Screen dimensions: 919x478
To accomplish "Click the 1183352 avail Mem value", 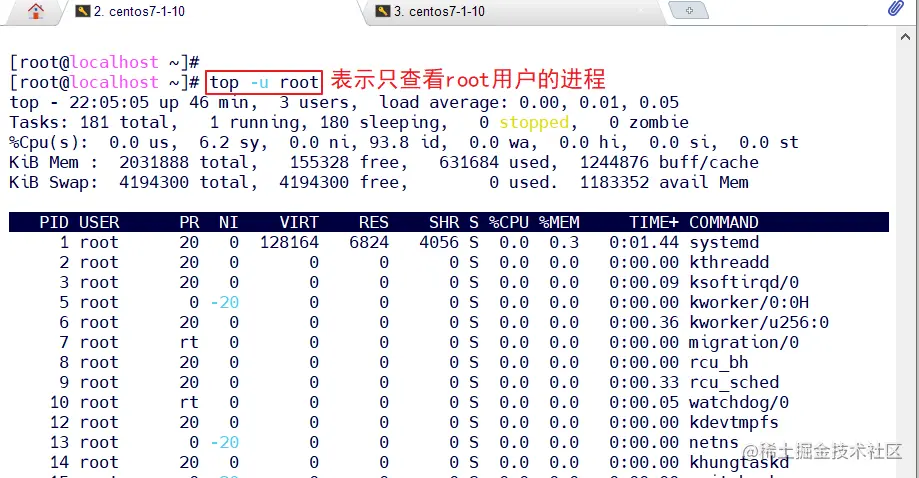I will [614, 182].
